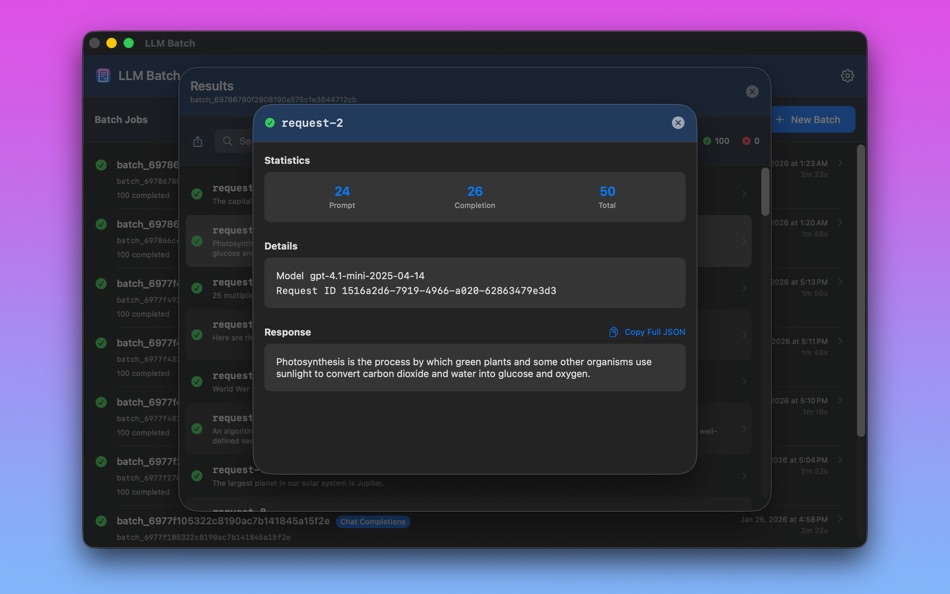Close the Results panel

tap(752, 92)
